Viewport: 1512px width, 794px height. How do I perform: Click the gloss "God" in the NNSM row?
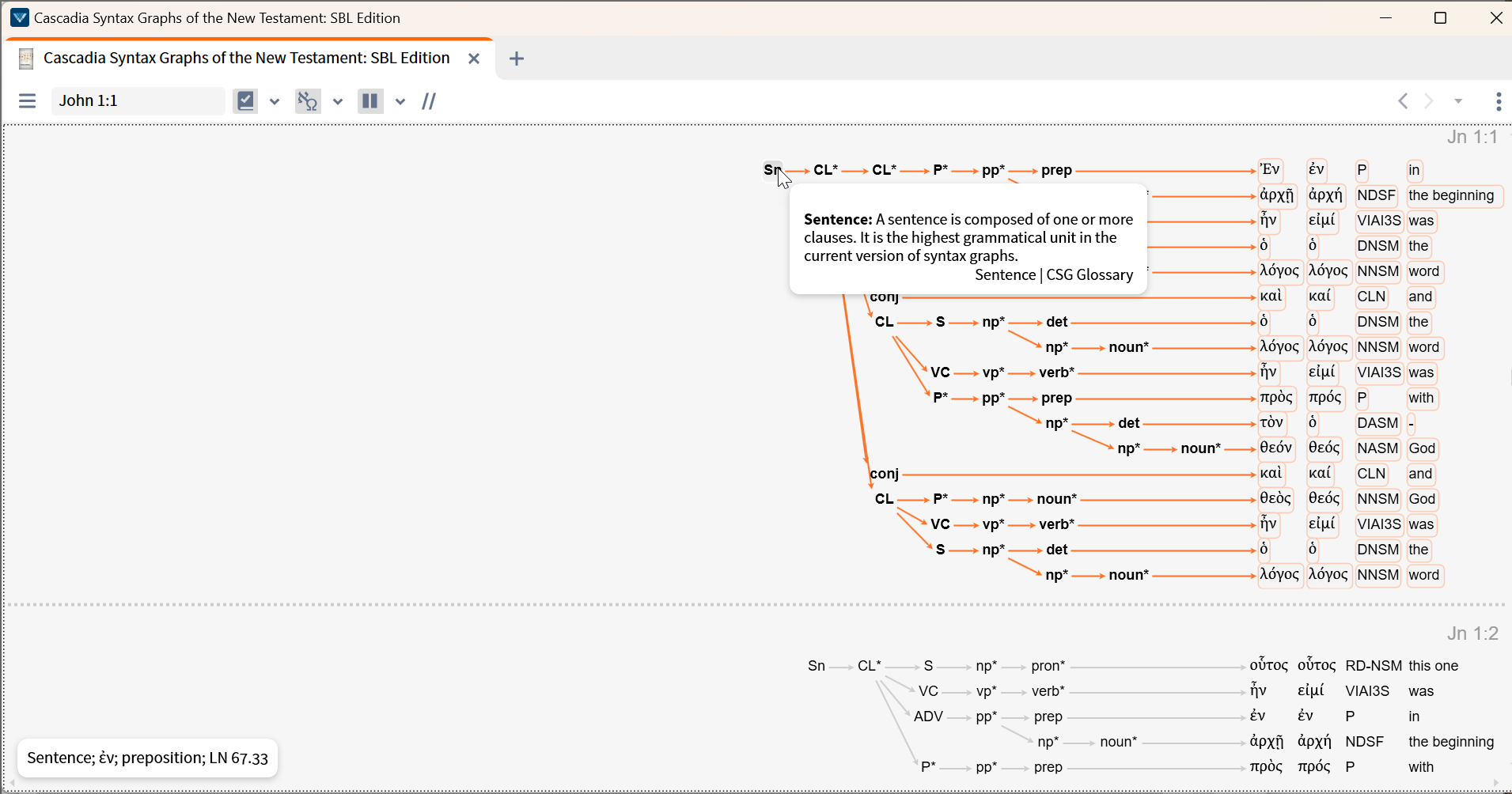(1422, 499)
